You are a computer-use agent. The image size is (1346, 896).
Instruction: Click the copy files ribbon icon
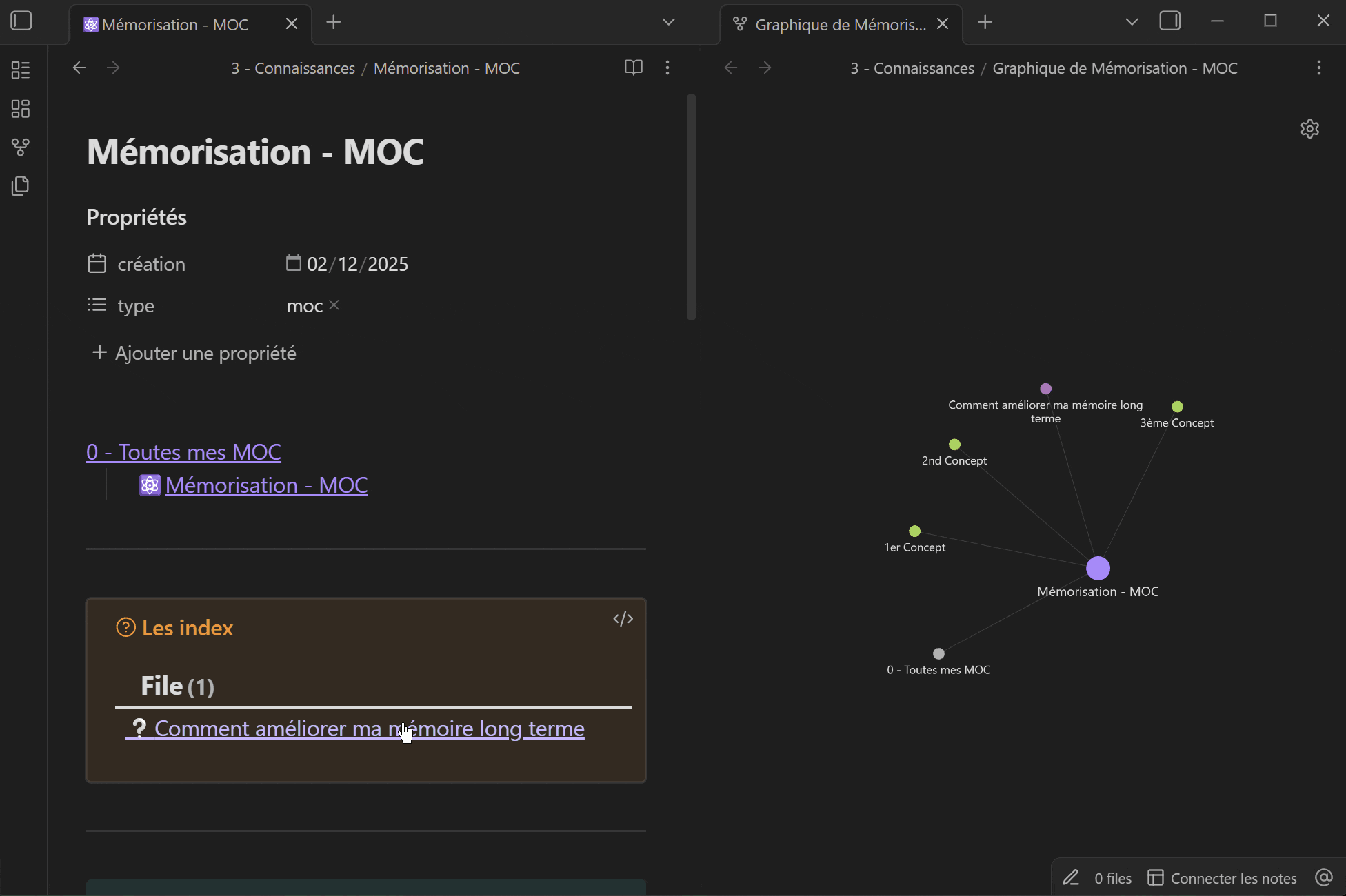[x=21, y=185]
